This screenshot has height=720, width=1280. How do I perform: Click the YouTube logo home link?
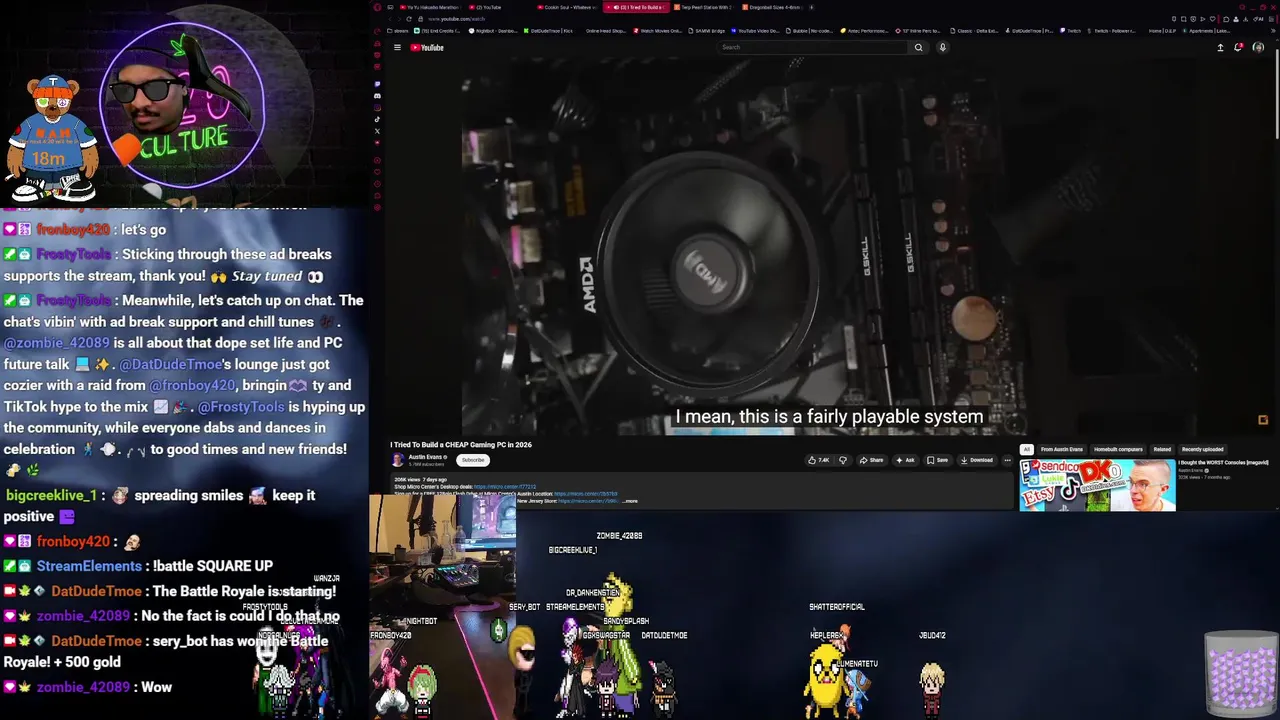pos(427,47)
